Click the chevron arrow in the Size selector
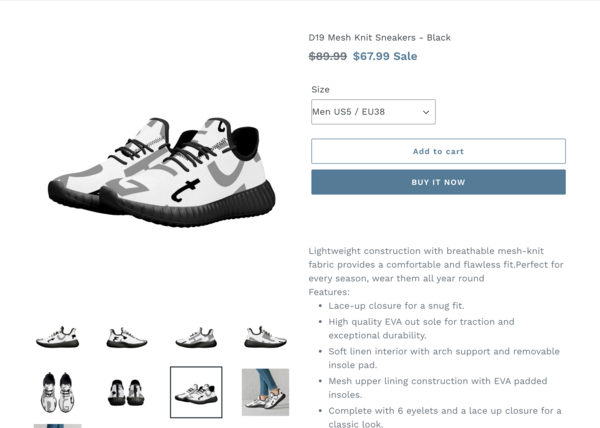The image size is (600, 428). click(426, 112)
